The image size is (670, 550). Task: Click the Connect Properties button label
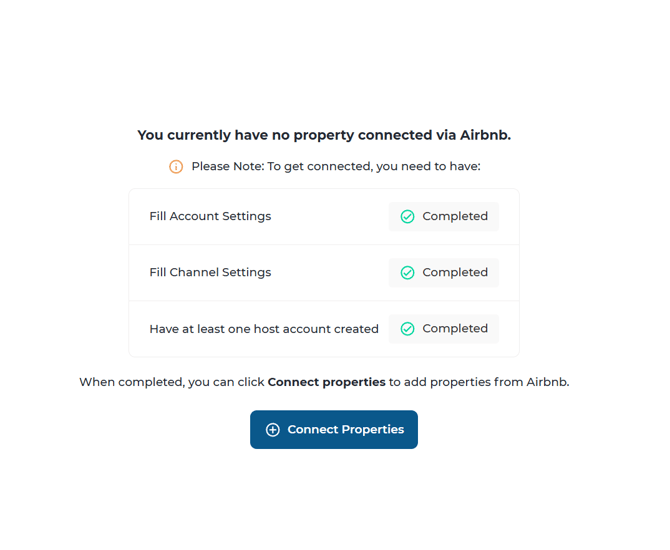[x=345, y=430]
